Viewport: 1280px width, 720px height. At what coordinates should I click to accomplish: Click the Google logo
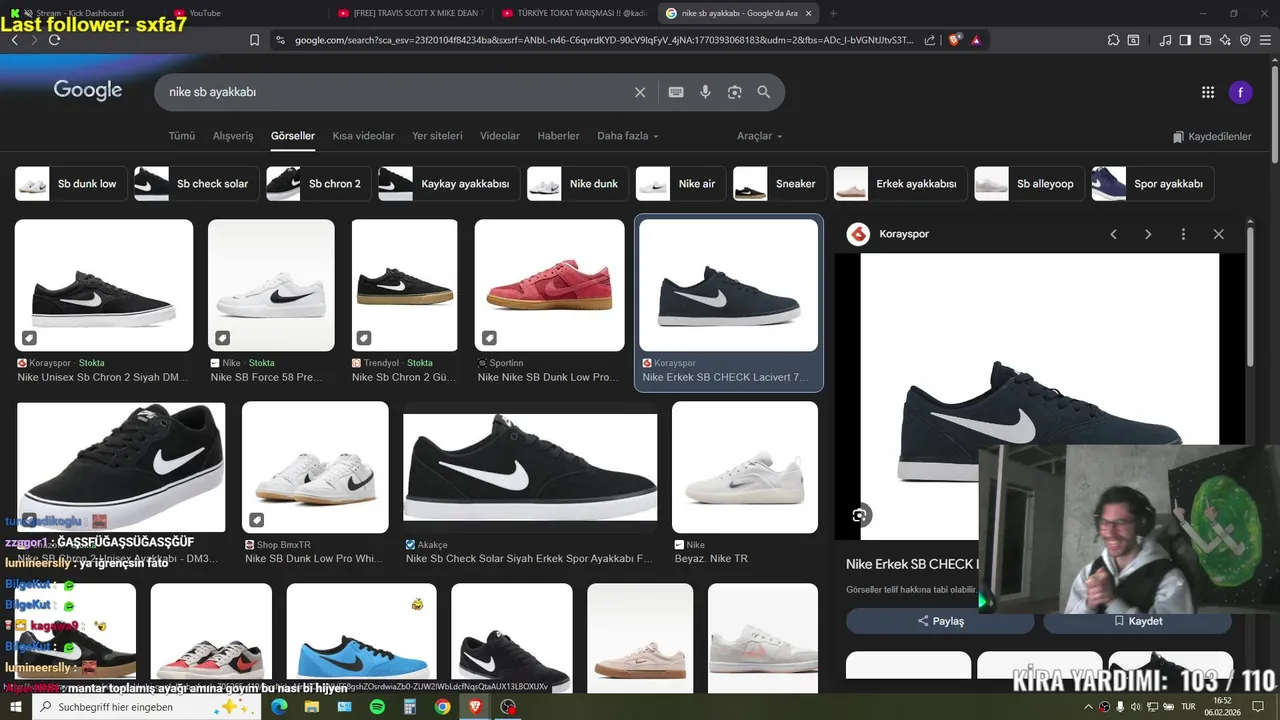88,90
